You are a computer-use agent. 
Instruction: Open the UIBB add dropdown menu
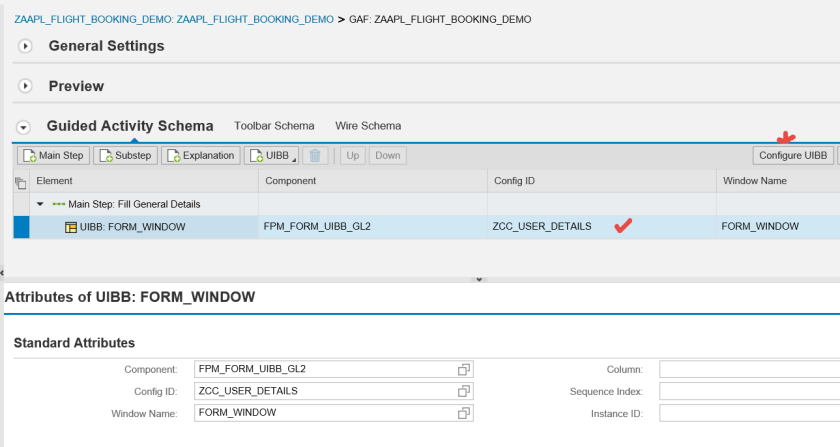click(272, 156)
